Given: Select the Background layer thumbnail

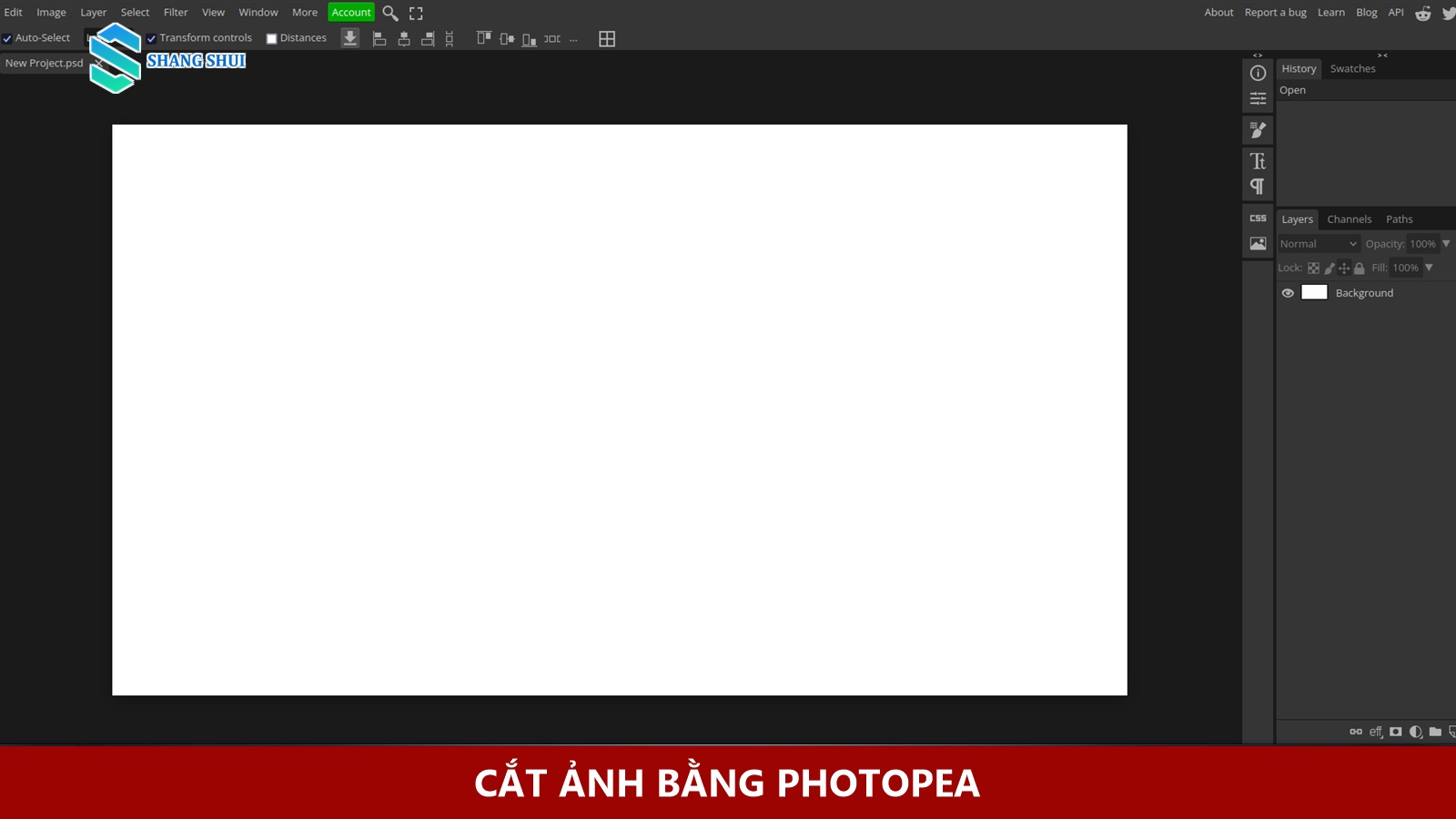Looking at the screenshot, I should [x=1314, y=292].
